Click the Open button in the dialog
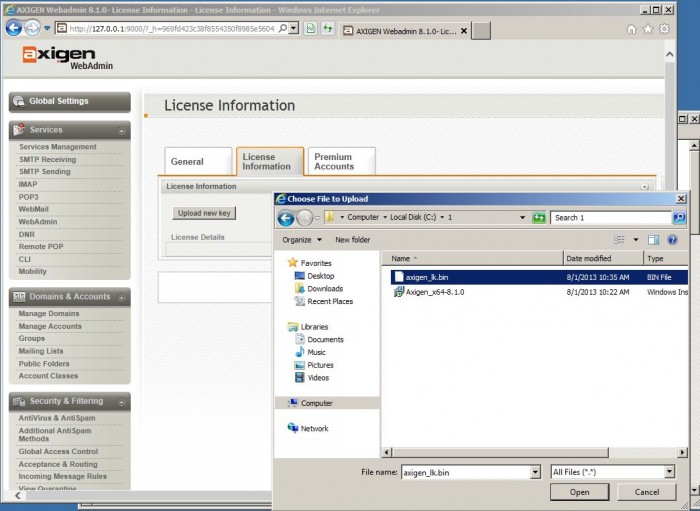 pyautogui.click(x=579, y=492)
